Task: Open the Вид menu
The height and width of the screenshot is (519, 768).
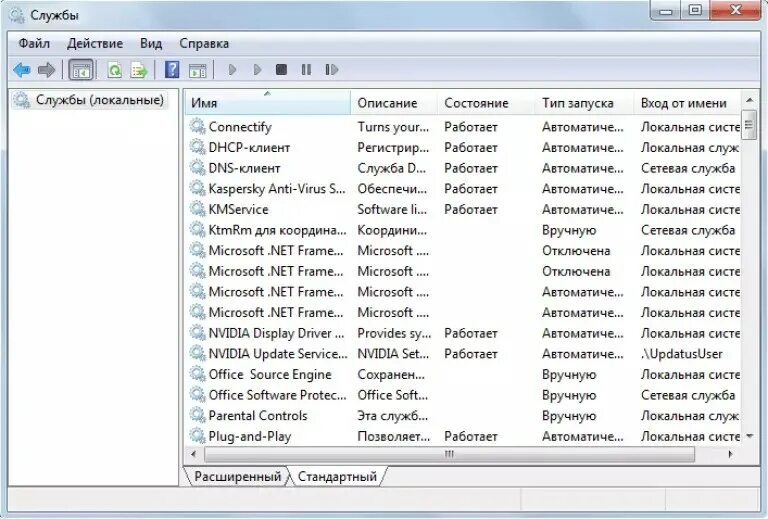Action: tap(151, 44)
